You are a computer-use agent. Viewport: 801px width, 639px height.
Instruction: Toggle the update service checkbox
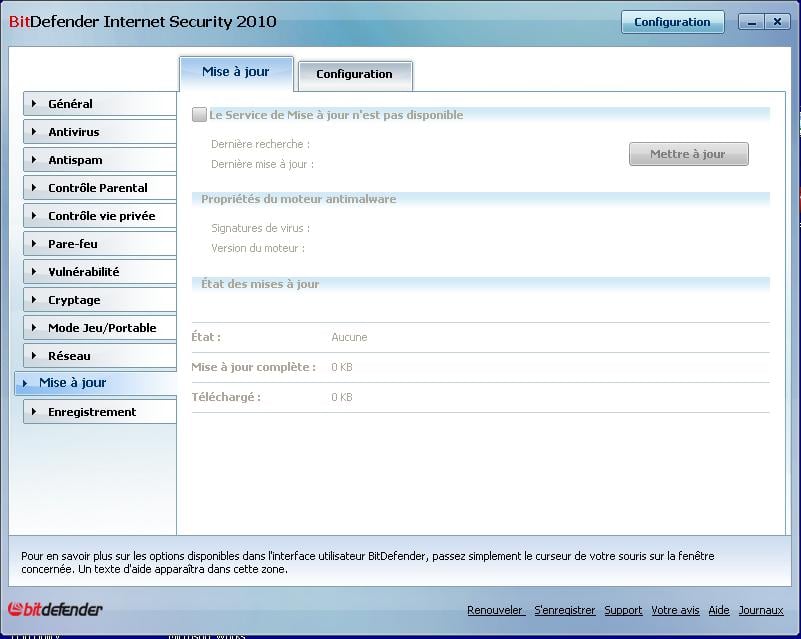click(199, 114)
